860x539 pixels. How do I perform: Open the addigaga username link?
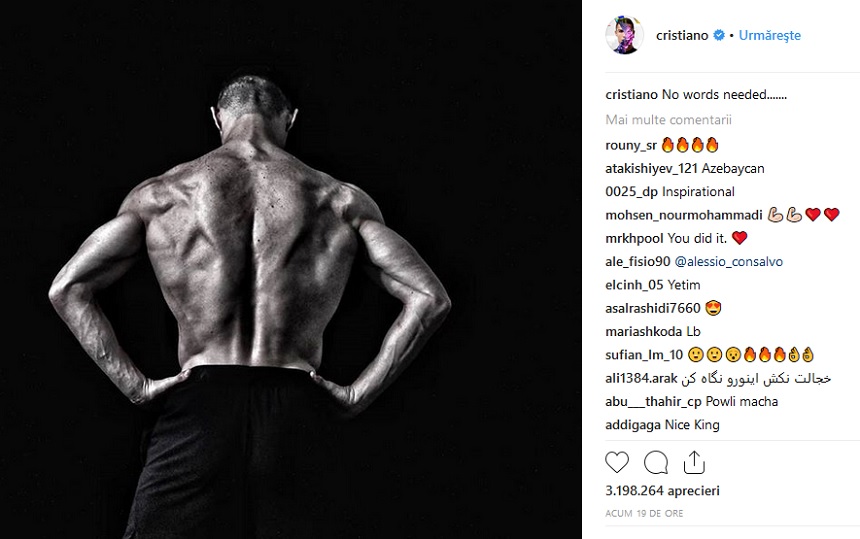(633, 425)
